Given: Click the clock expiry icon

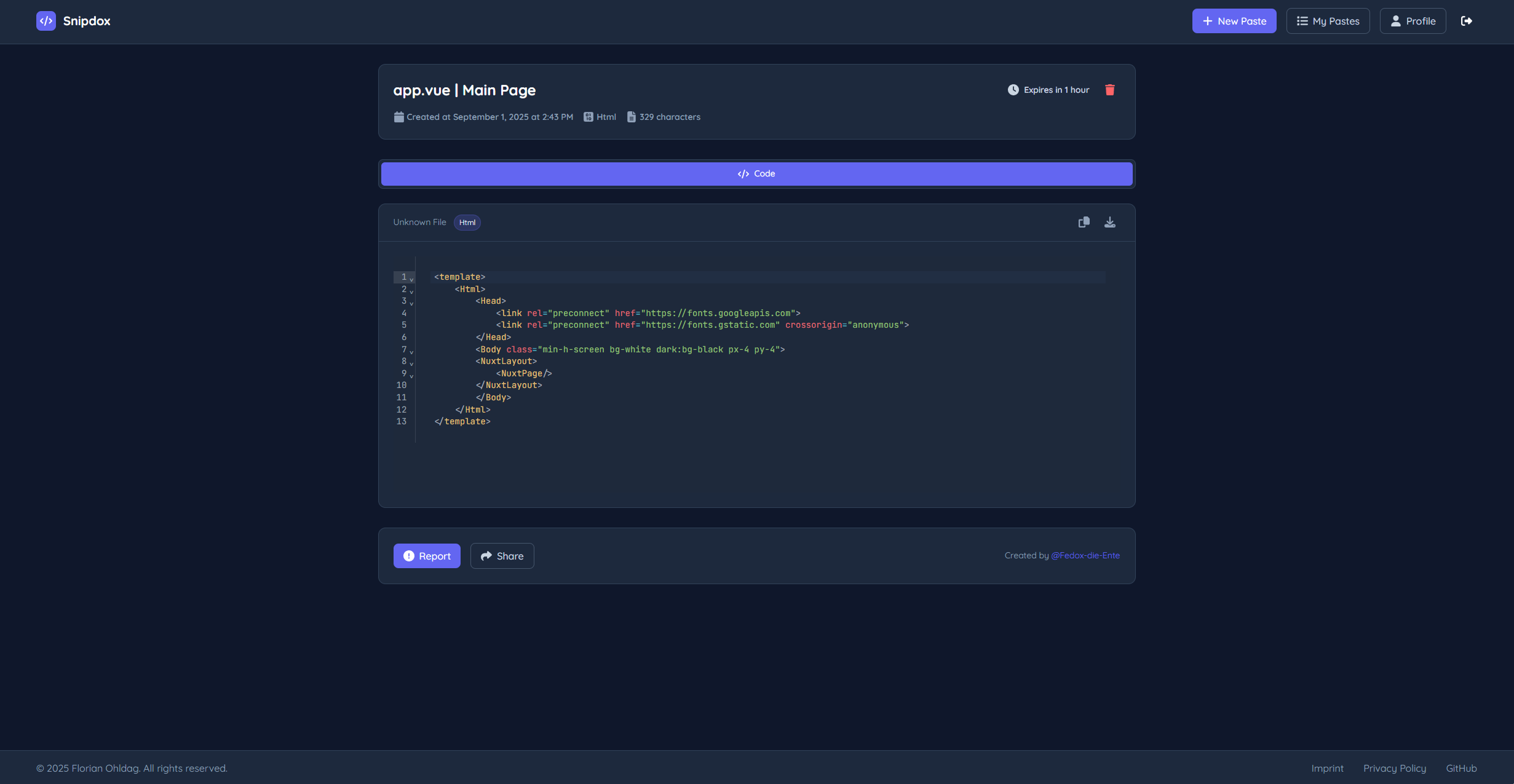Looking at the screenshot, I should [x=1013, y=90].
